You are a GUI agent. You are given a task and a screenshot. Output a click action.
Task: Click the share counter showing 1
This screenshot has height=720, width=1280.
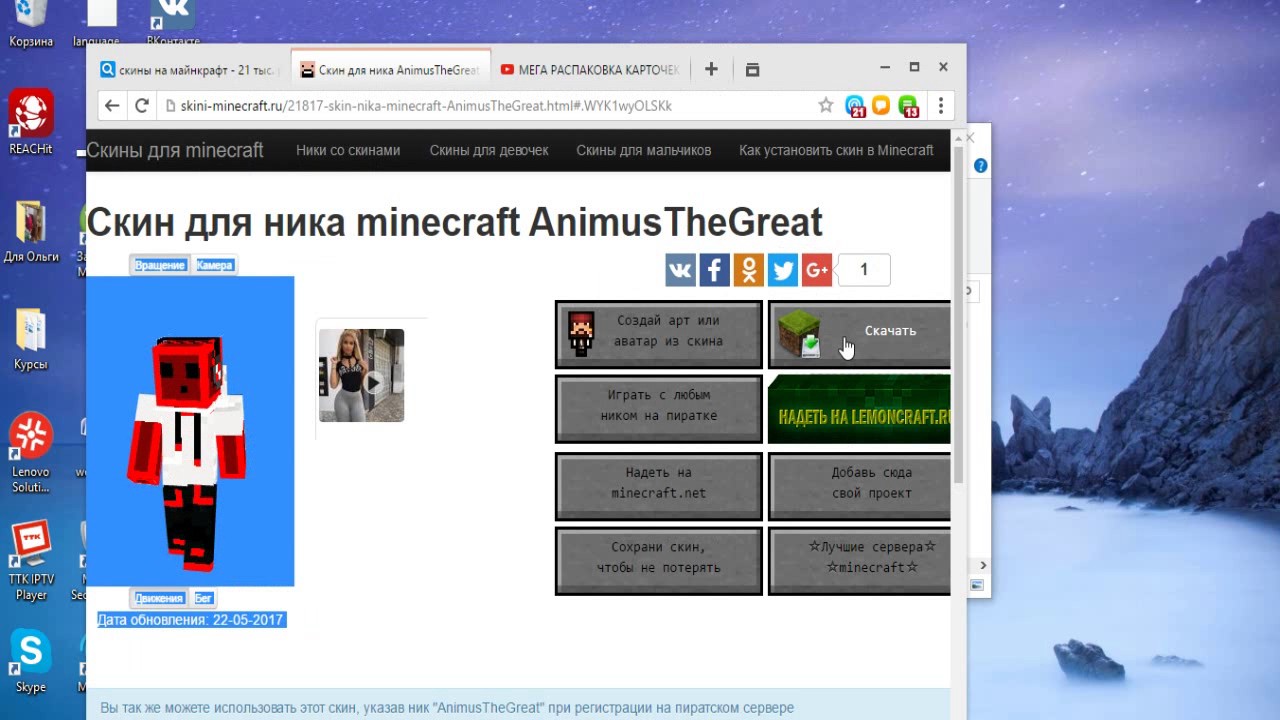(863, 270)
